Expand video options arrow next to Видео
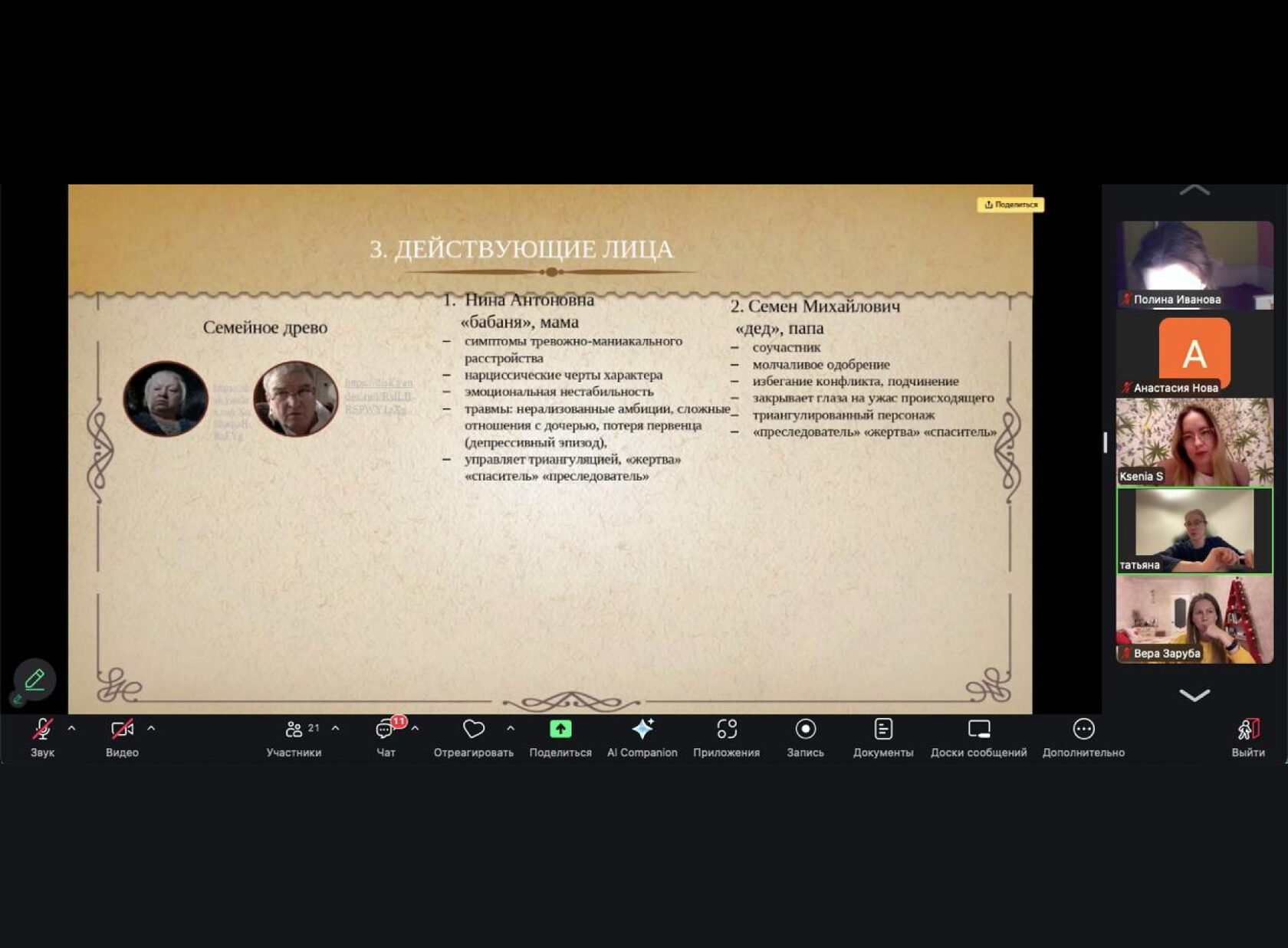Image resolution: width=1288 pixels, height=948 pixels. 151,728
